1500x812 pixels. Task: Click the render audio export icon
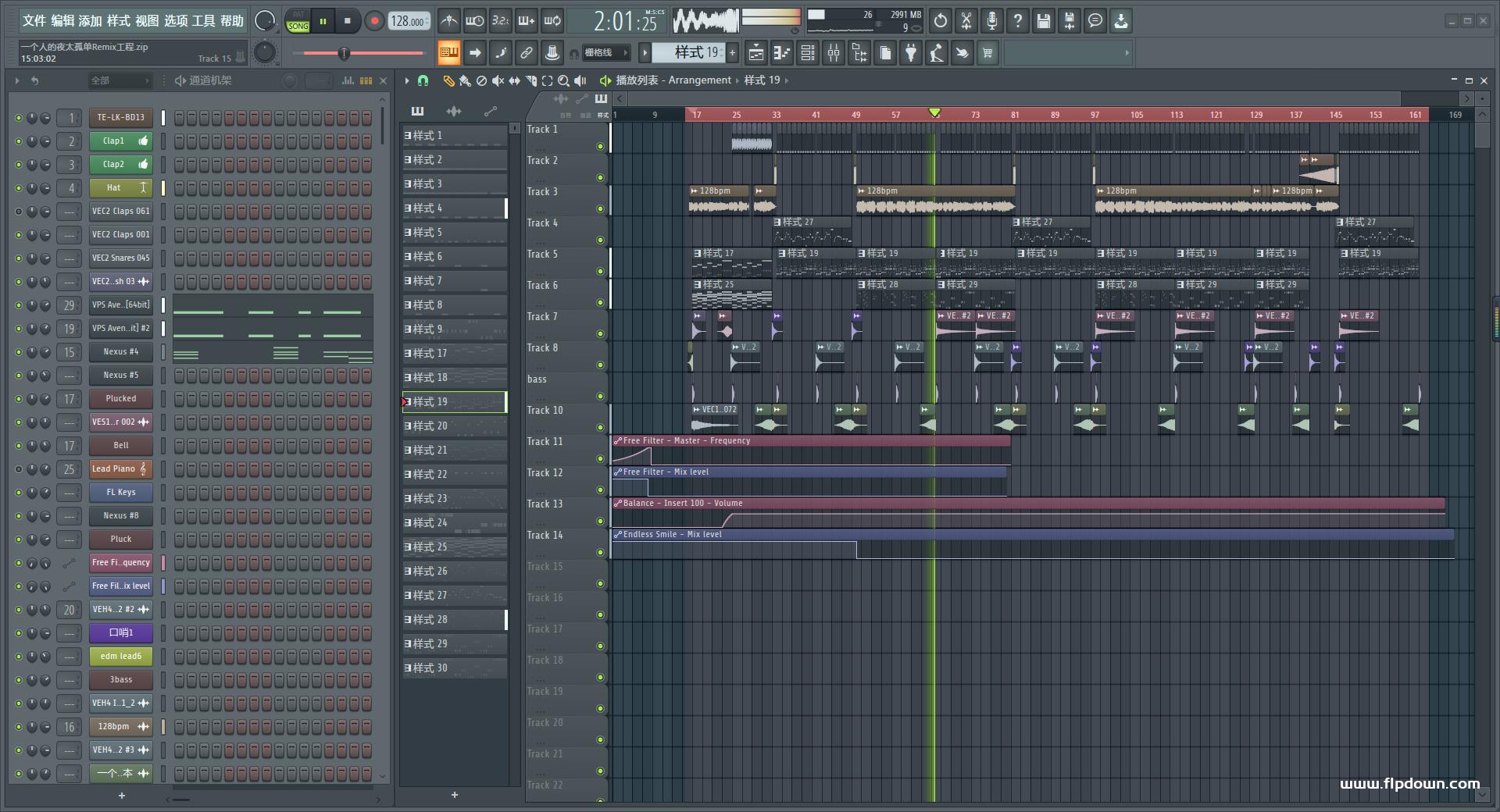pos(1070,21)
